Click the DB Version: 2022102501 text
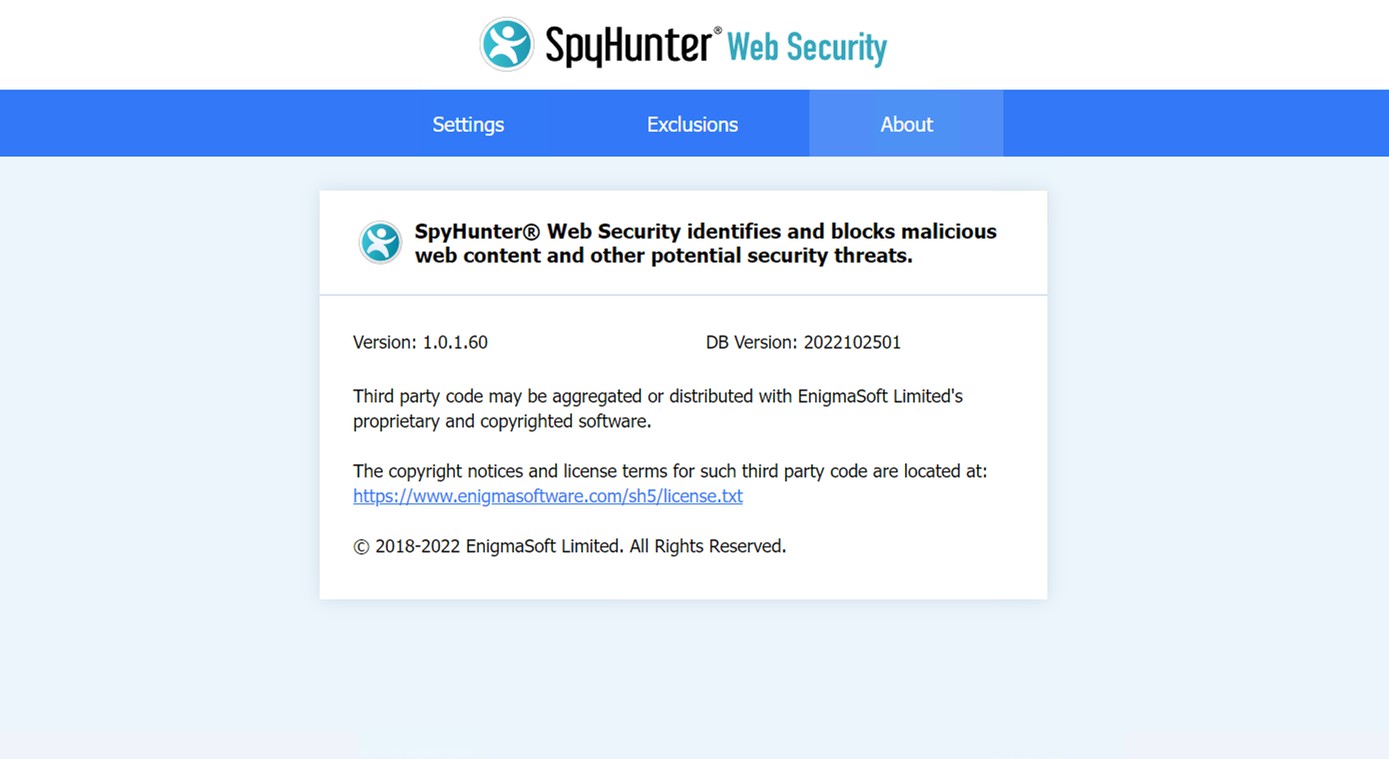 coord(803,342)
